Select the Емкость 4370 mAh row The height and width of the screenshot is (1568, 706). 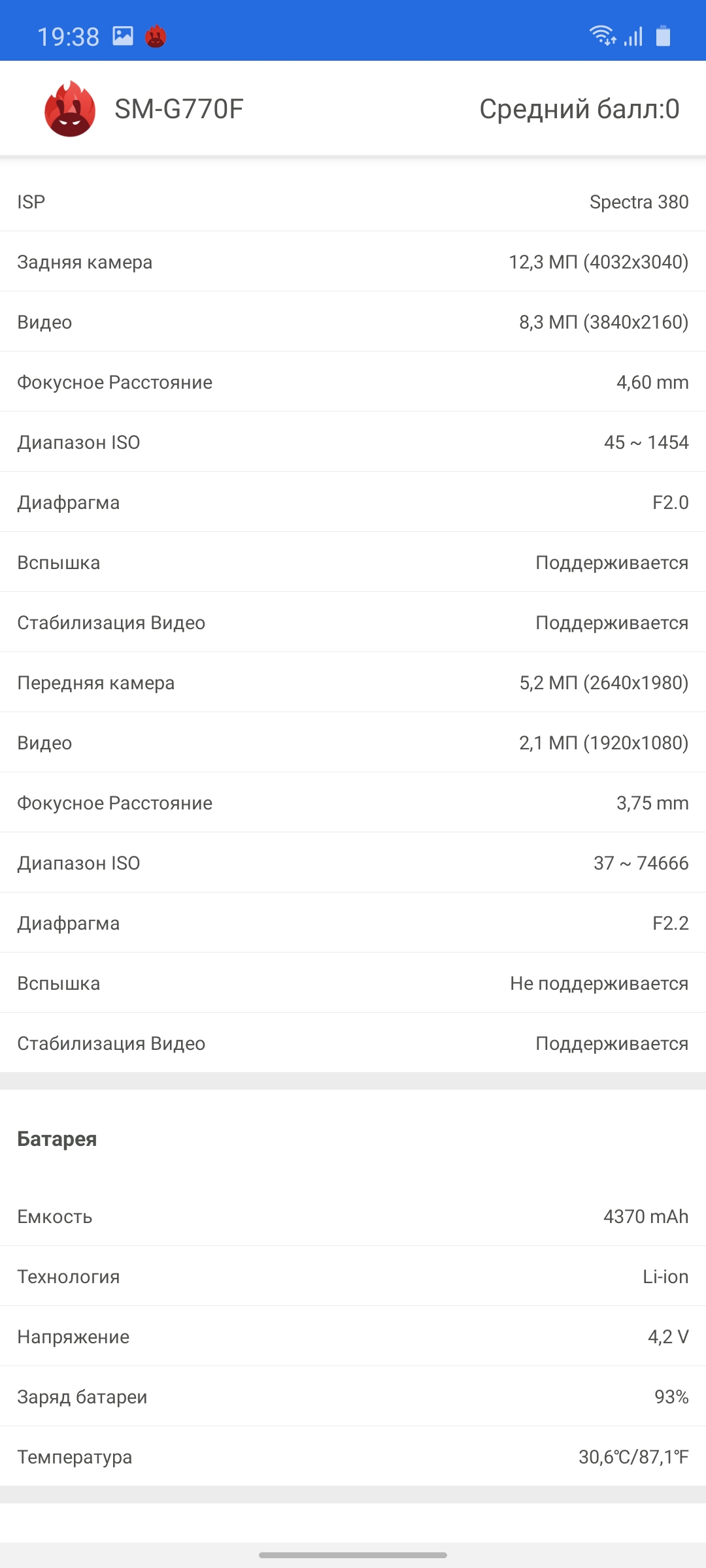[x=353, y=1217]
